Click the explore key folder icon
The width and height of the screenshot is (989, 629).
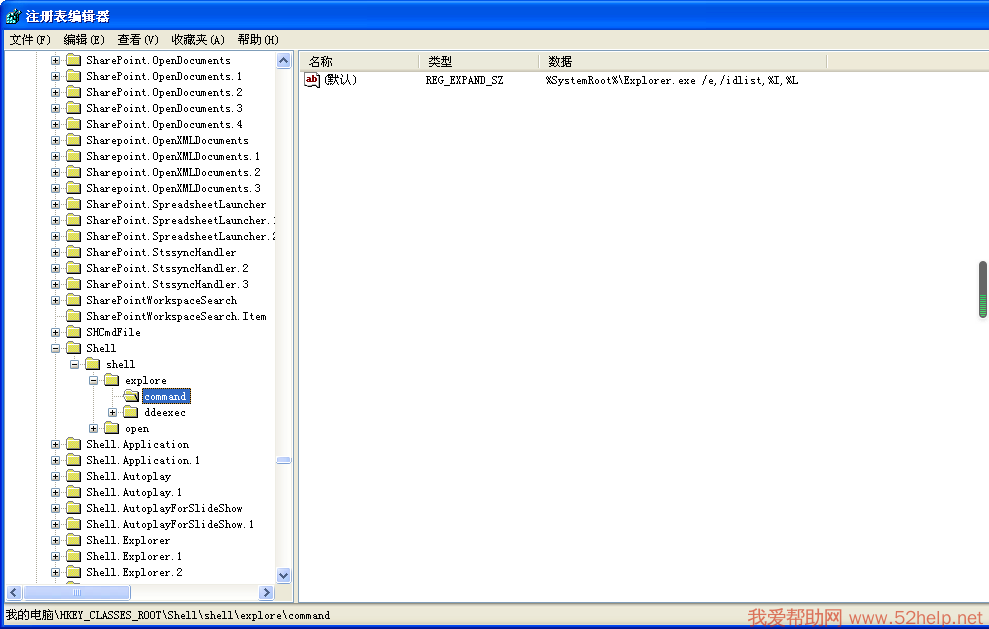(x=112, y=380)
